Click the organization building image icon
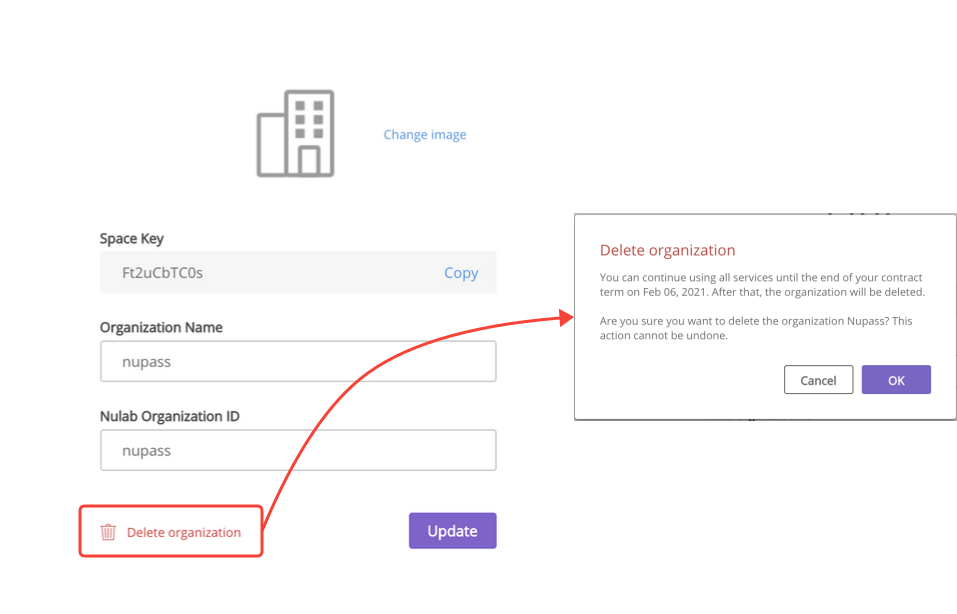 coord(295,134)
